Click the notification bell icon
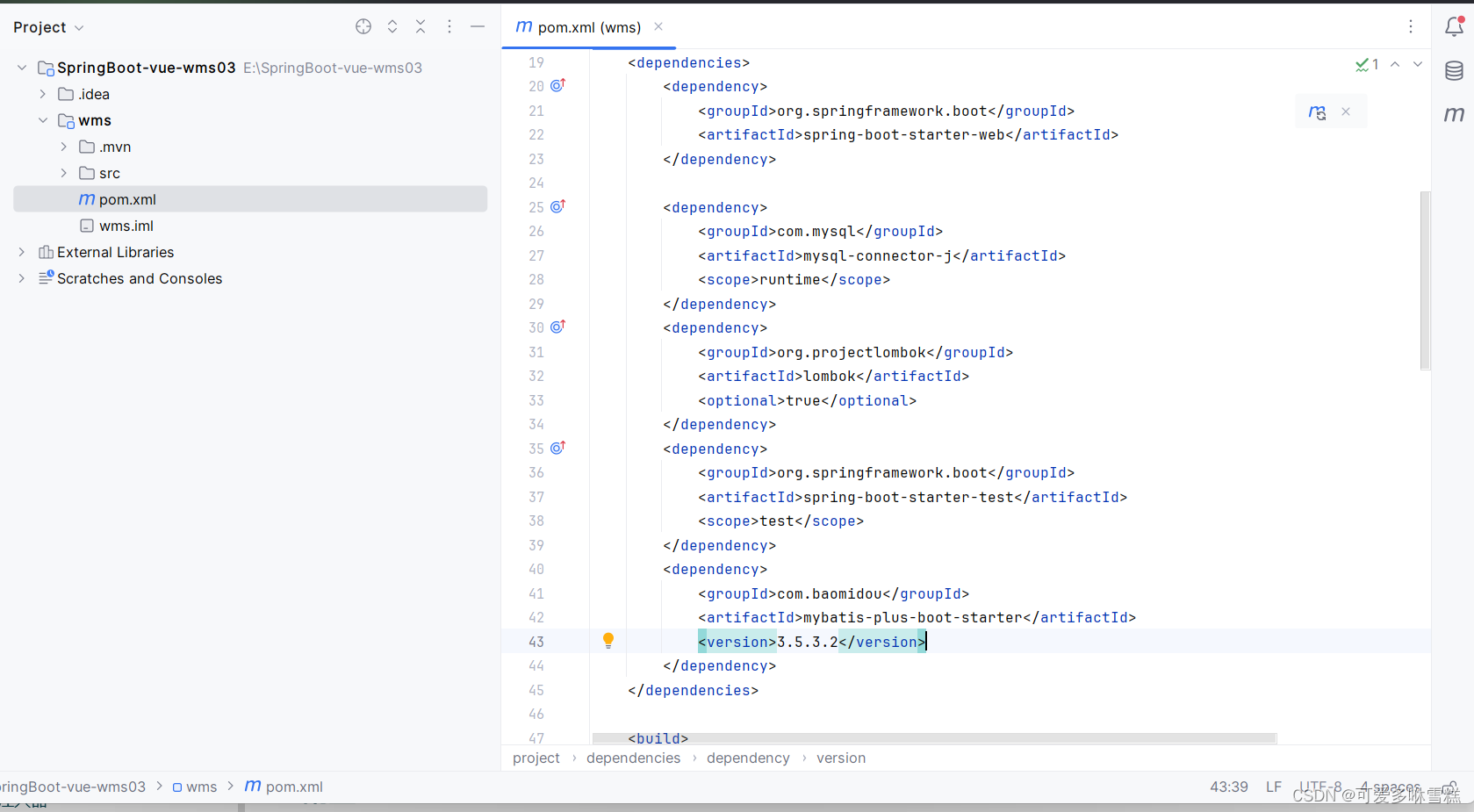 [x=1455, y=26]
